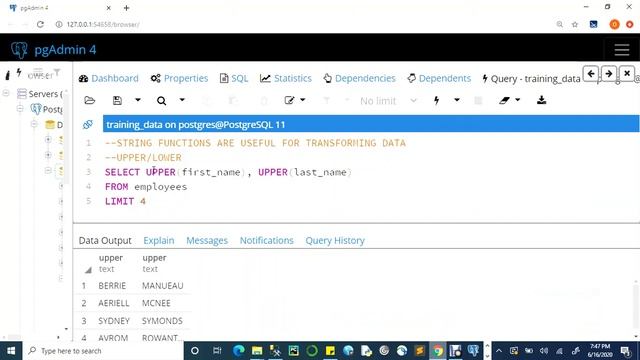The width and height of the screenshot is (640, 360).
Task: Open Chrome from the taskbar
Action: coord(438,351)
